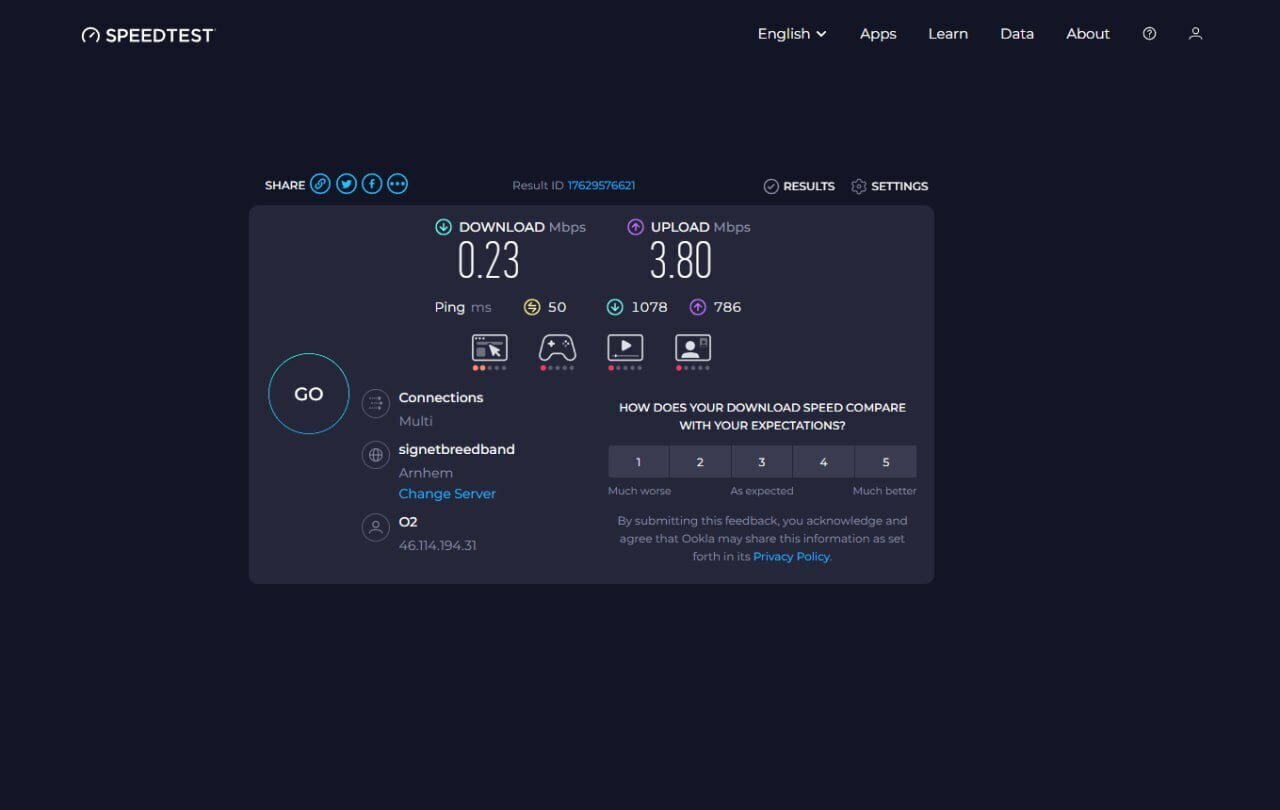Open the Privacy Policy link

[791, 557]
